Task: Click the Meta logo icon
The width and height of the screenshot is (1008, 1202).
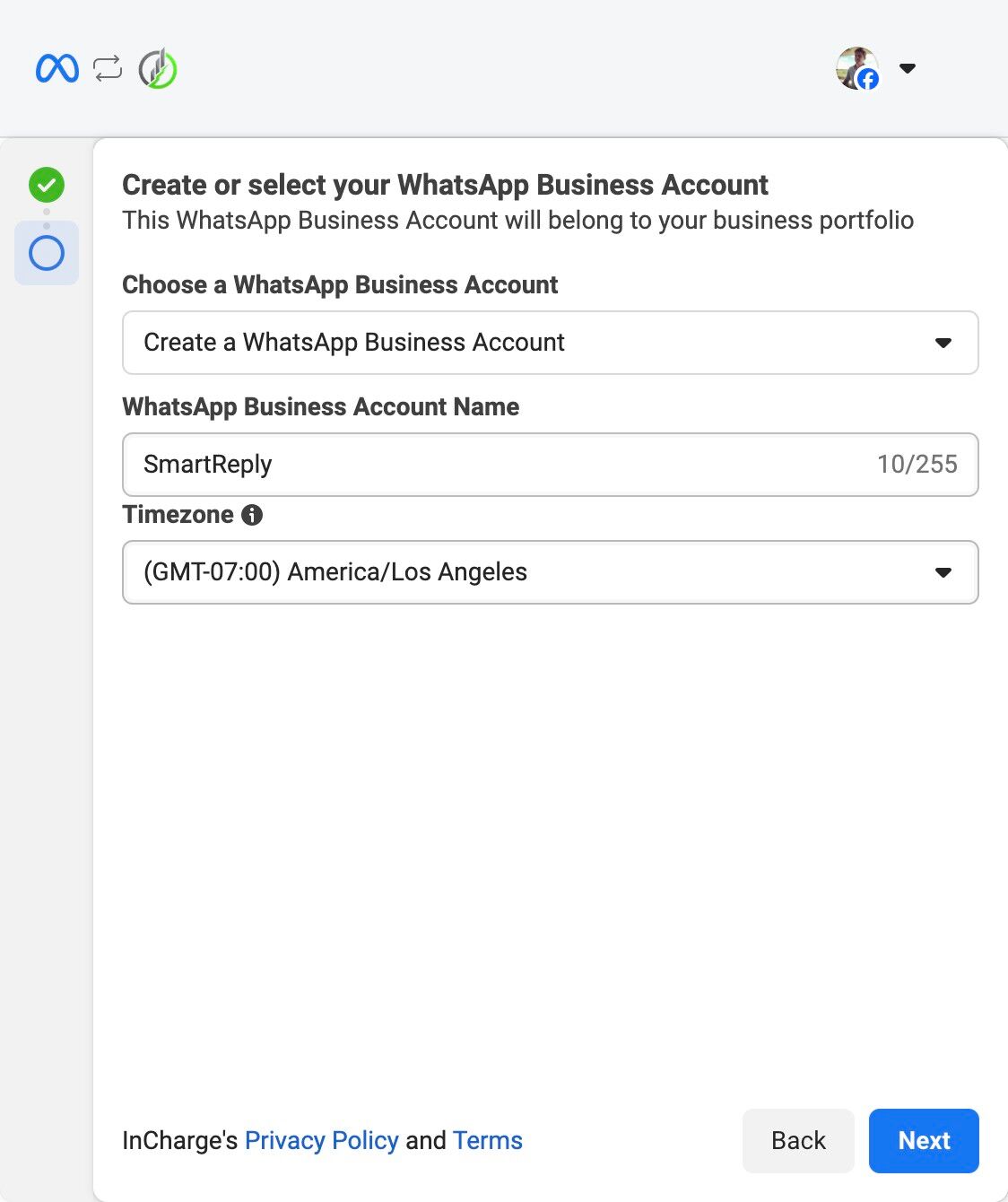Action: click(57, 69)
